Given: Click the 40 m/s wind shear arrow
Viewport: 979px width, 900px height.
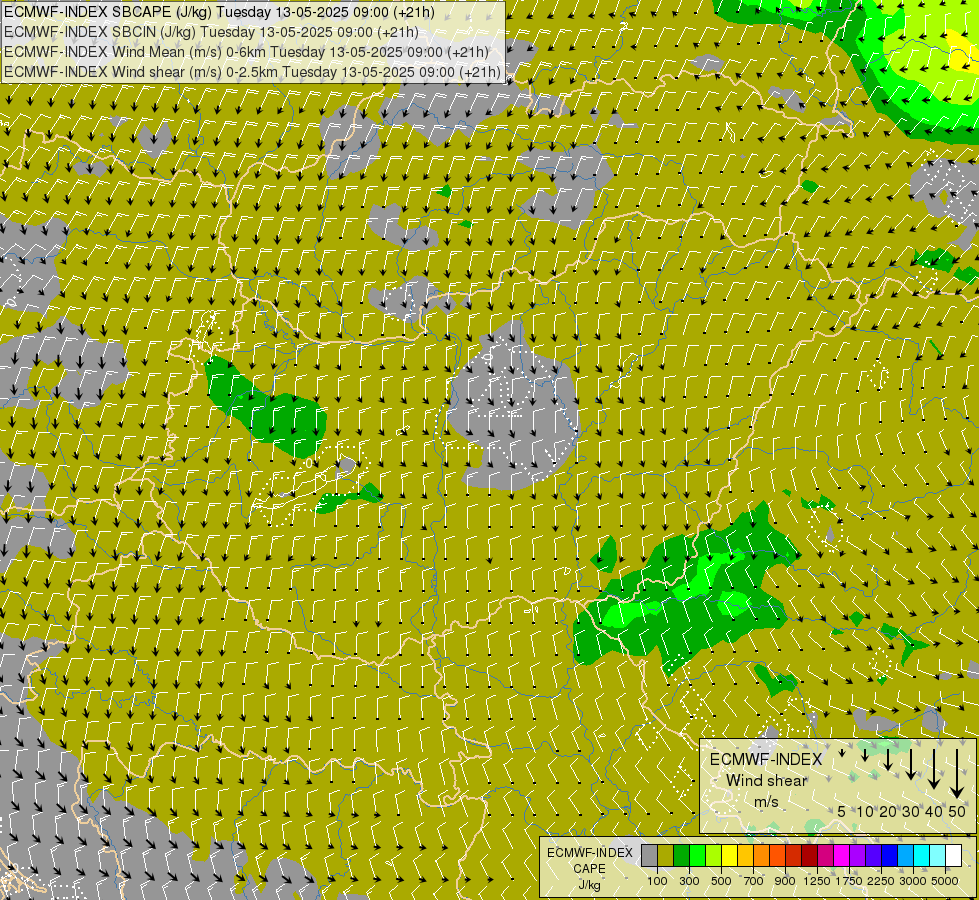Looking at the screenshot, I should click(934, 769).
